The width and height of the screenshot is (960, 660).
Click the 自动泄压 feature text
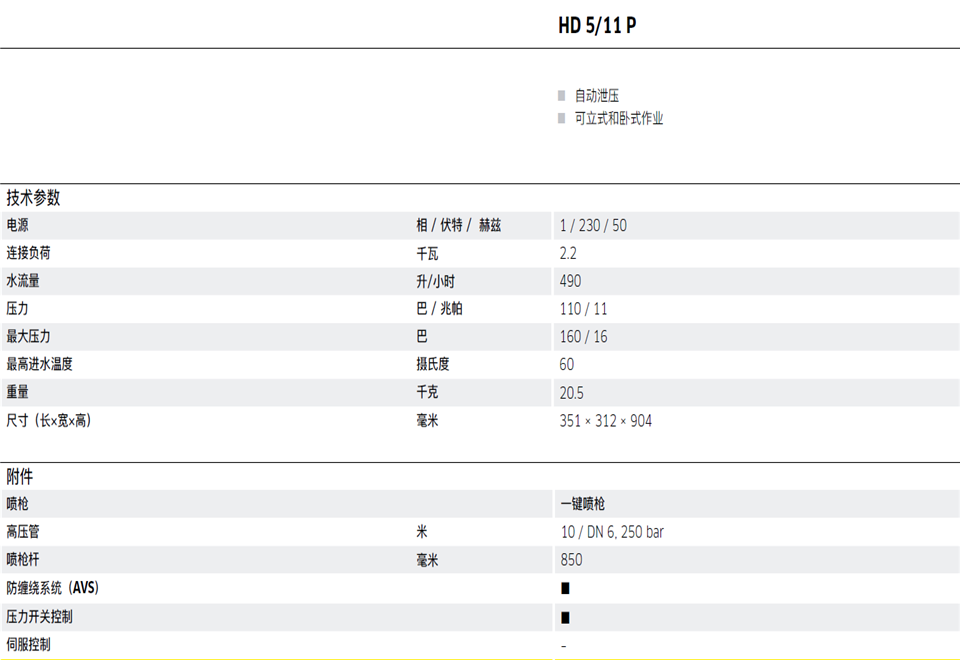pyautogui.click(x=596, y=96)
